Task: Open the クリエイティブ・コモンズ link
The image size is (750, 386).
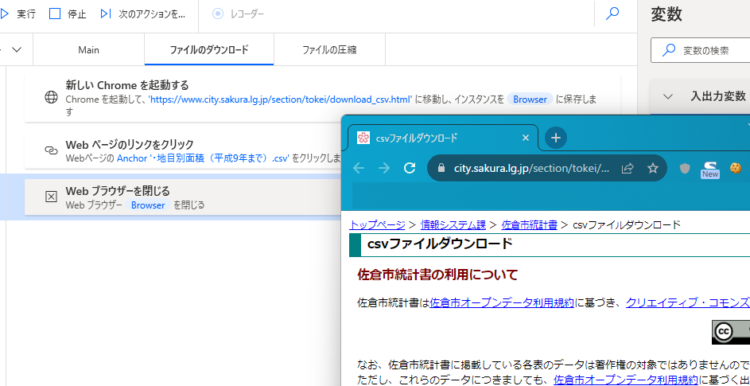Action: click(688, 303)
